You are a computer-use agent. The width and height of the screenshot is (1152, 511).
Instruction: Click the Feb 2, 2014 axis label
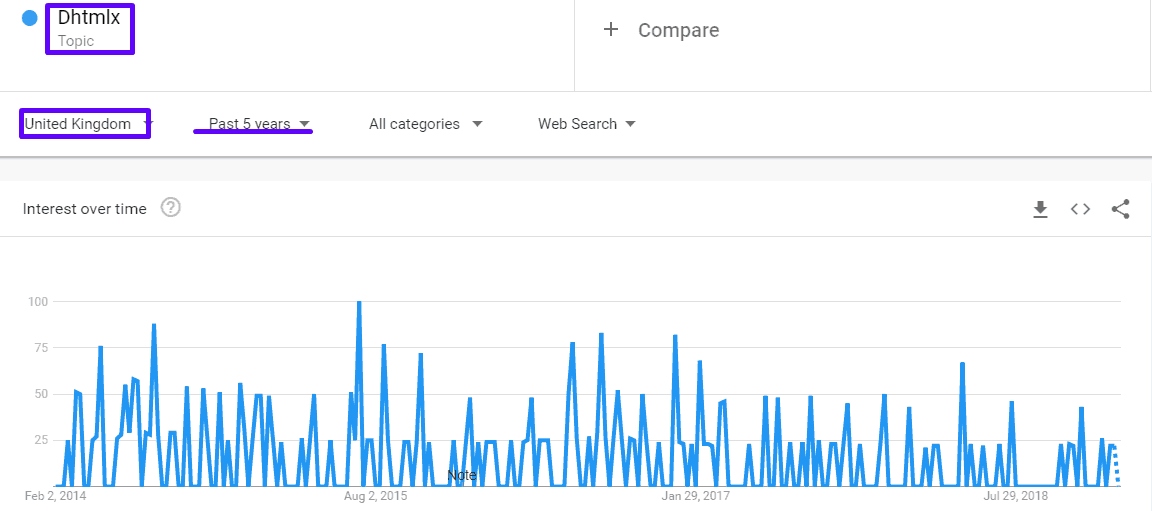55,496
